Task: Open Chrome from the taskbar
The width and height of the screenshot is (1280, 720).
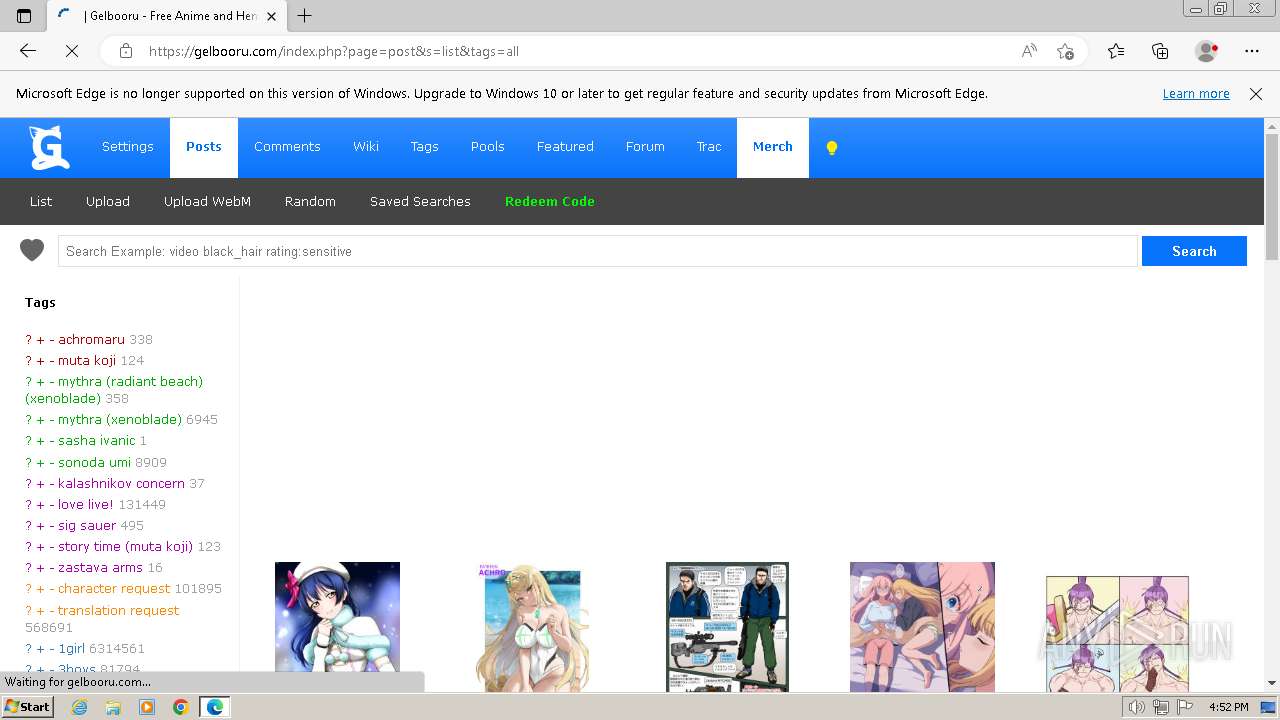Action: [x=180, y=707]
